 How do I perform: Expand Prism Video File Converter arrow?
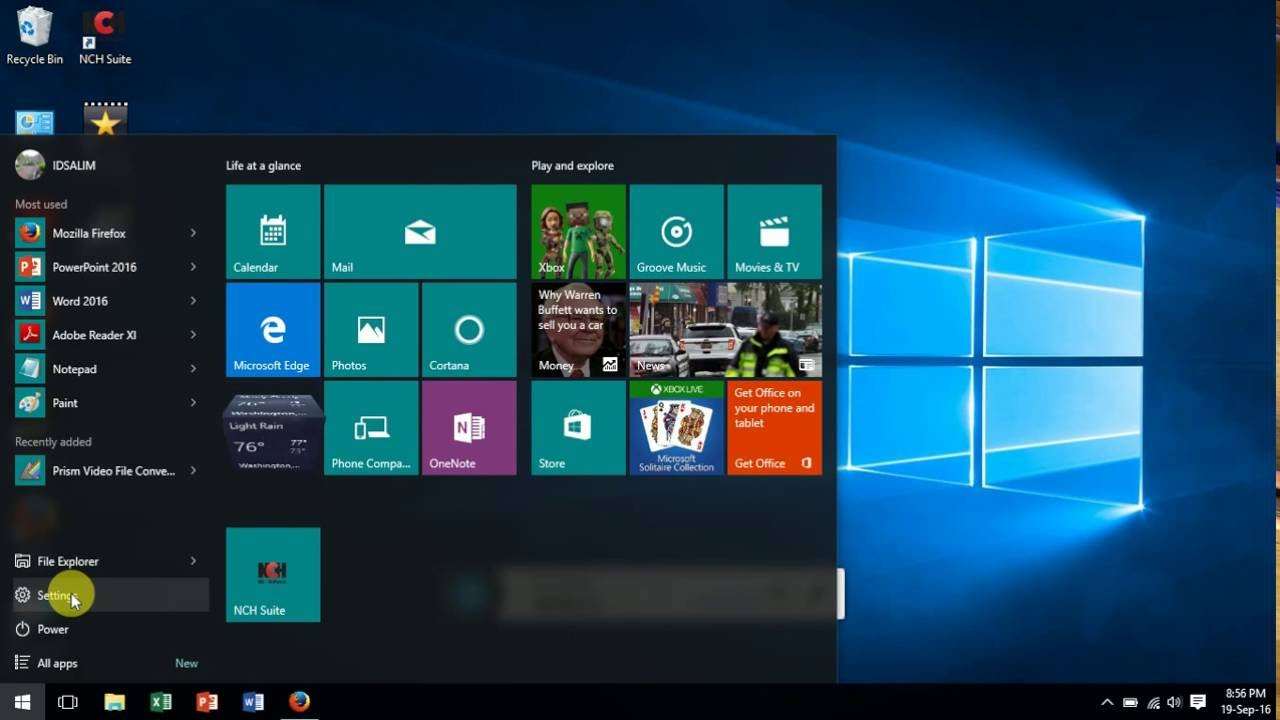coord(193,471)
